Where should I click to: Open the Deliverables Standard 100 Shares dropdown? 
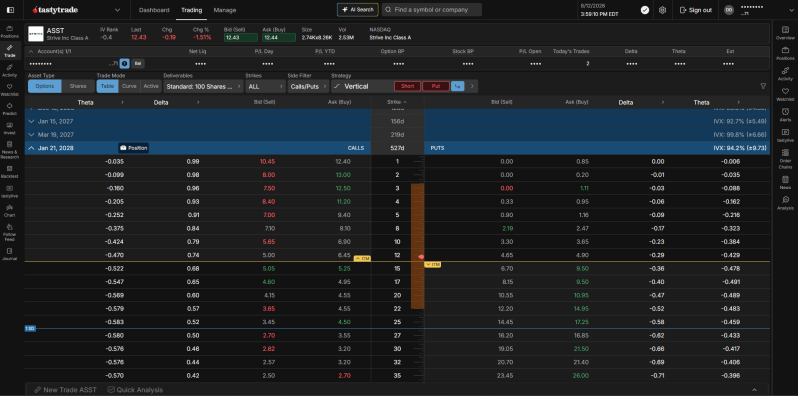[204, 86]
